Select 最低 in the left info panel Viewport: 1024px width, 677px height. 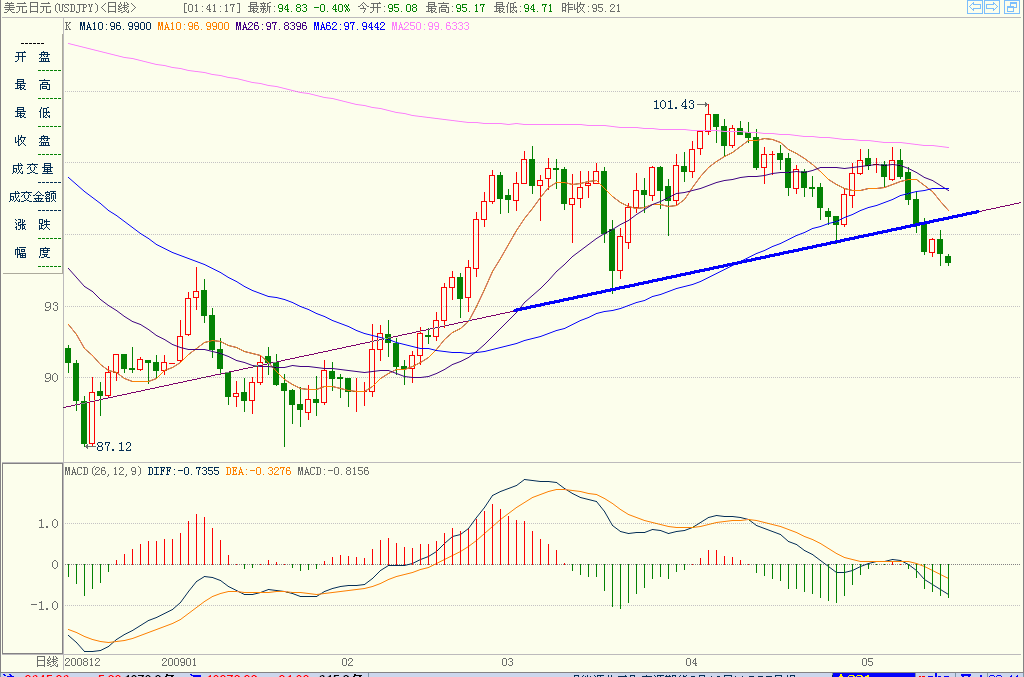coord(33,113)
